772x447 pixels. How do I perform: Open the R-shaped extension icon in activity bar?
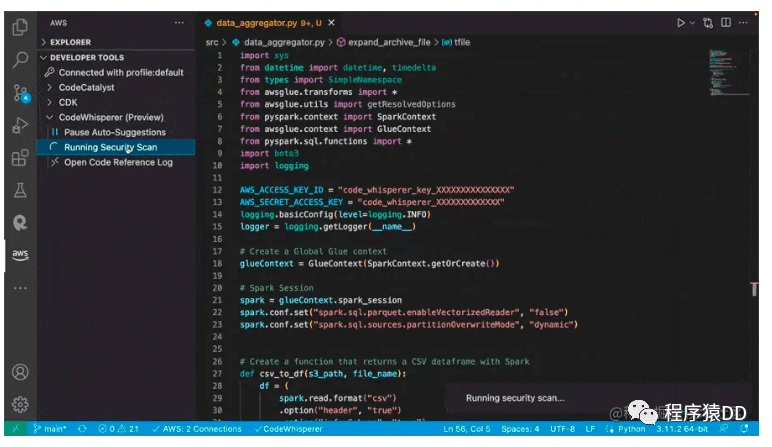point(20,223)
